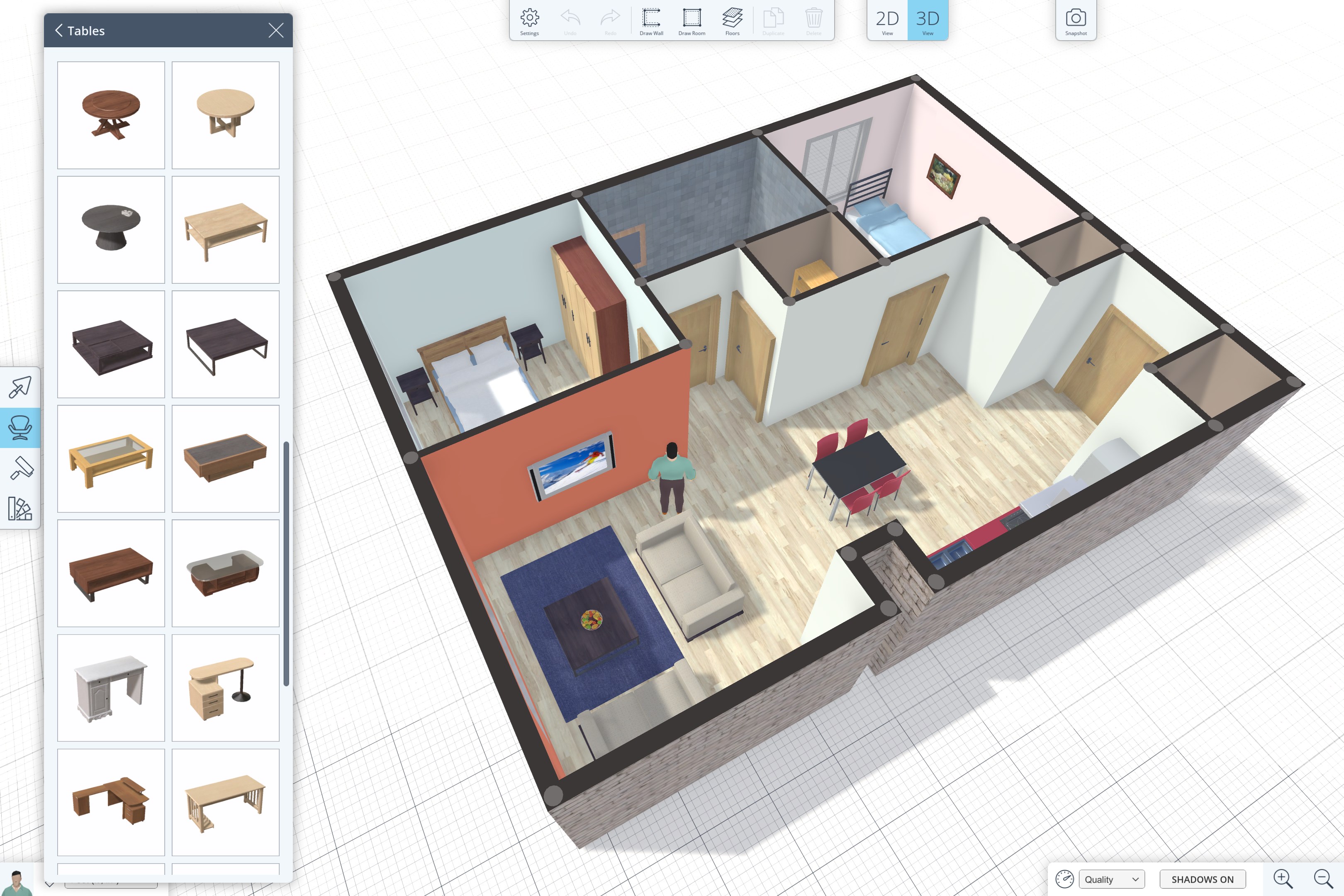The image size is (1344, 896).
Task: Open the ruler-and-pencil decorate tool in sidebar
Action: pos(20,509)
